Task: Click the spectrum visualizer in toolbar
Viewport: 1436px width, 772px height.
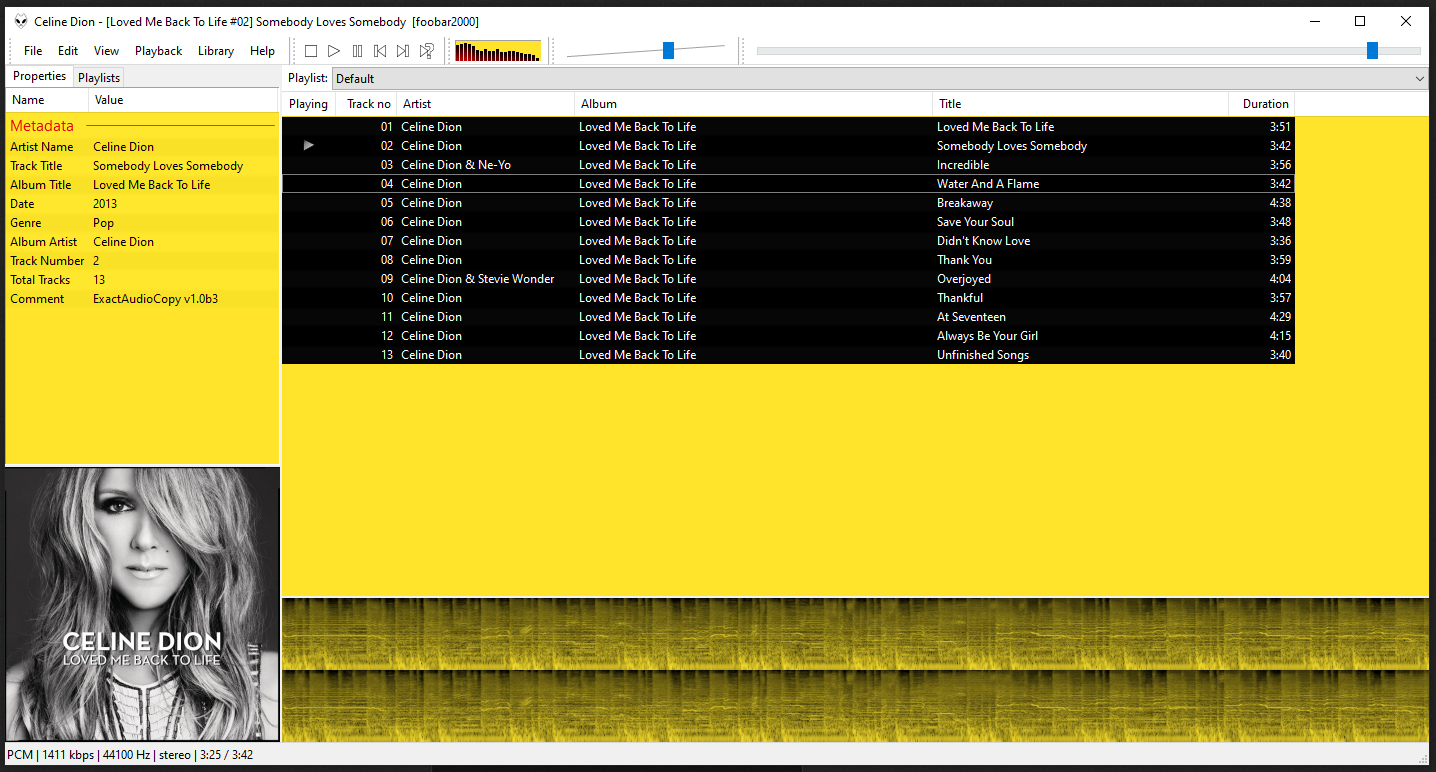Action: (x=498, y=51)
